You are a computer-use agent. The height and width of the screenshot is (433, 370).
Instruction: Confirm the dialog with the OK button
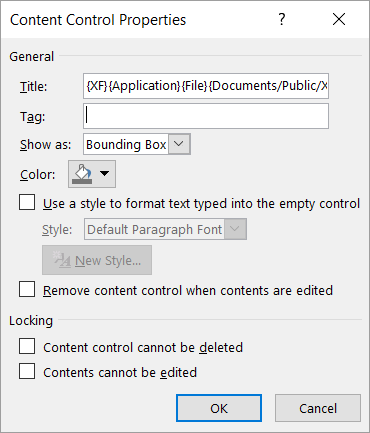[219, 408]
